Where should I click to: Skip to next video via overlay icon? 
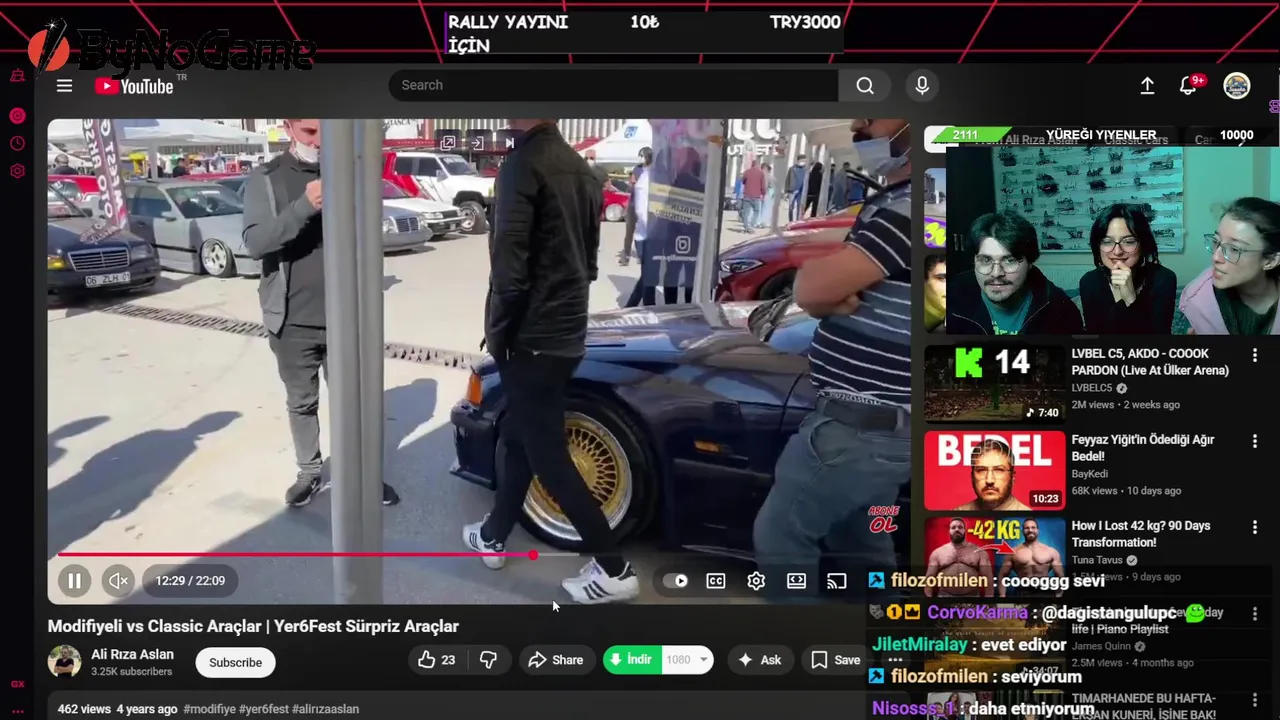509,143
